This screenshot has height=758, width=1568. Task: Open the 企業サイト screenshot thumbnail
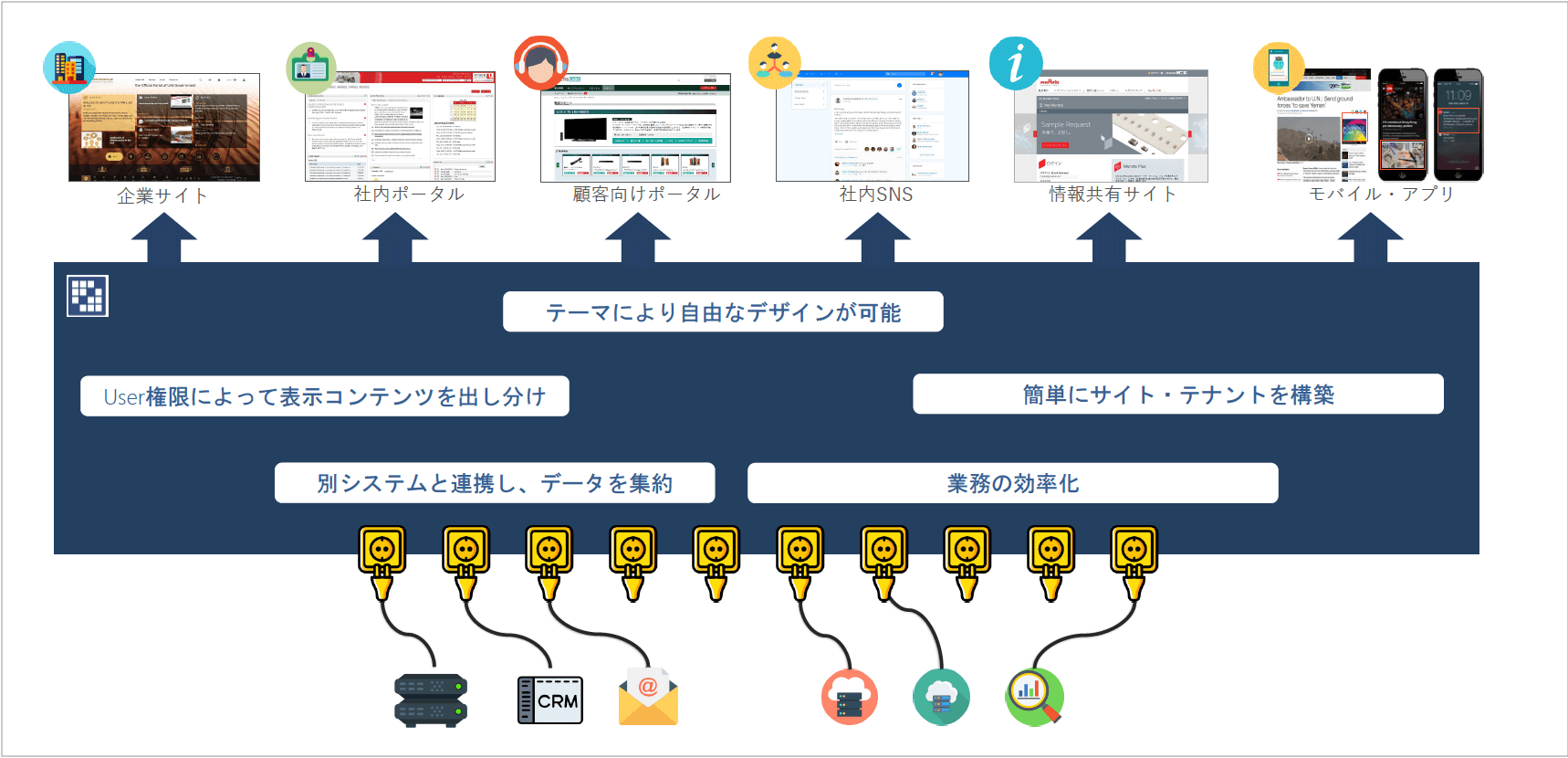coord(164,127)
